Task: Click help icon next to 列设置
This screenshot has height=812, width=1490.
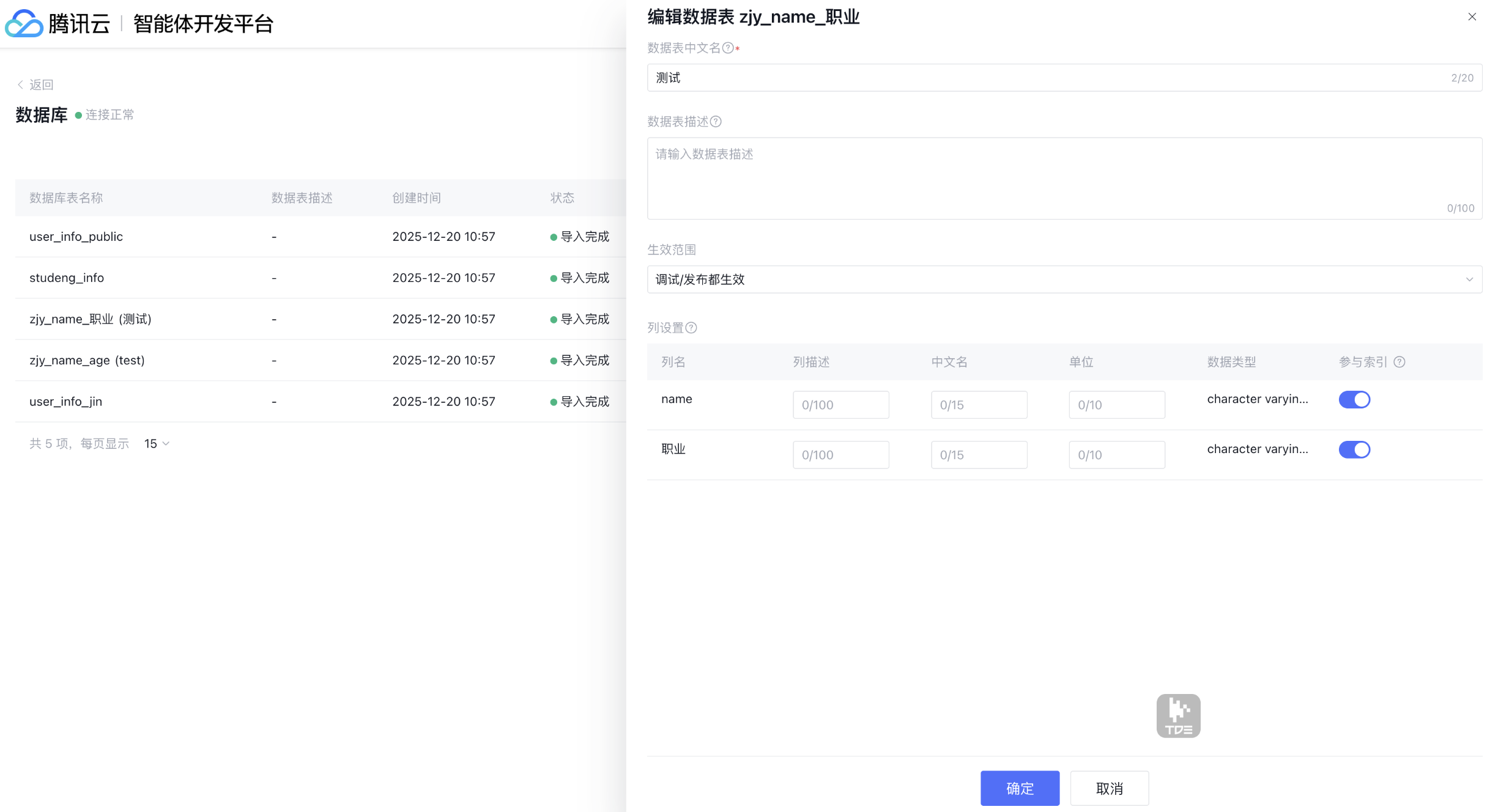Action: (691, 328)
